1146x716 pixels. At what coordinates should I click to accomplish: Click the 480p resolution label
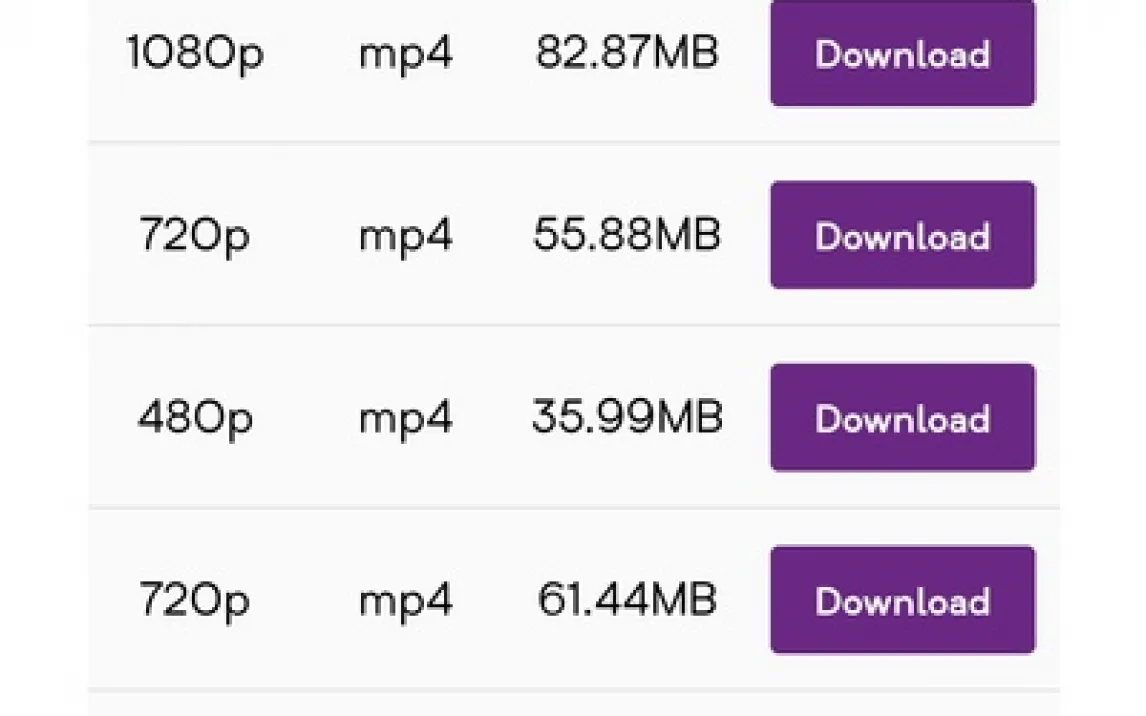coord(195,418)
